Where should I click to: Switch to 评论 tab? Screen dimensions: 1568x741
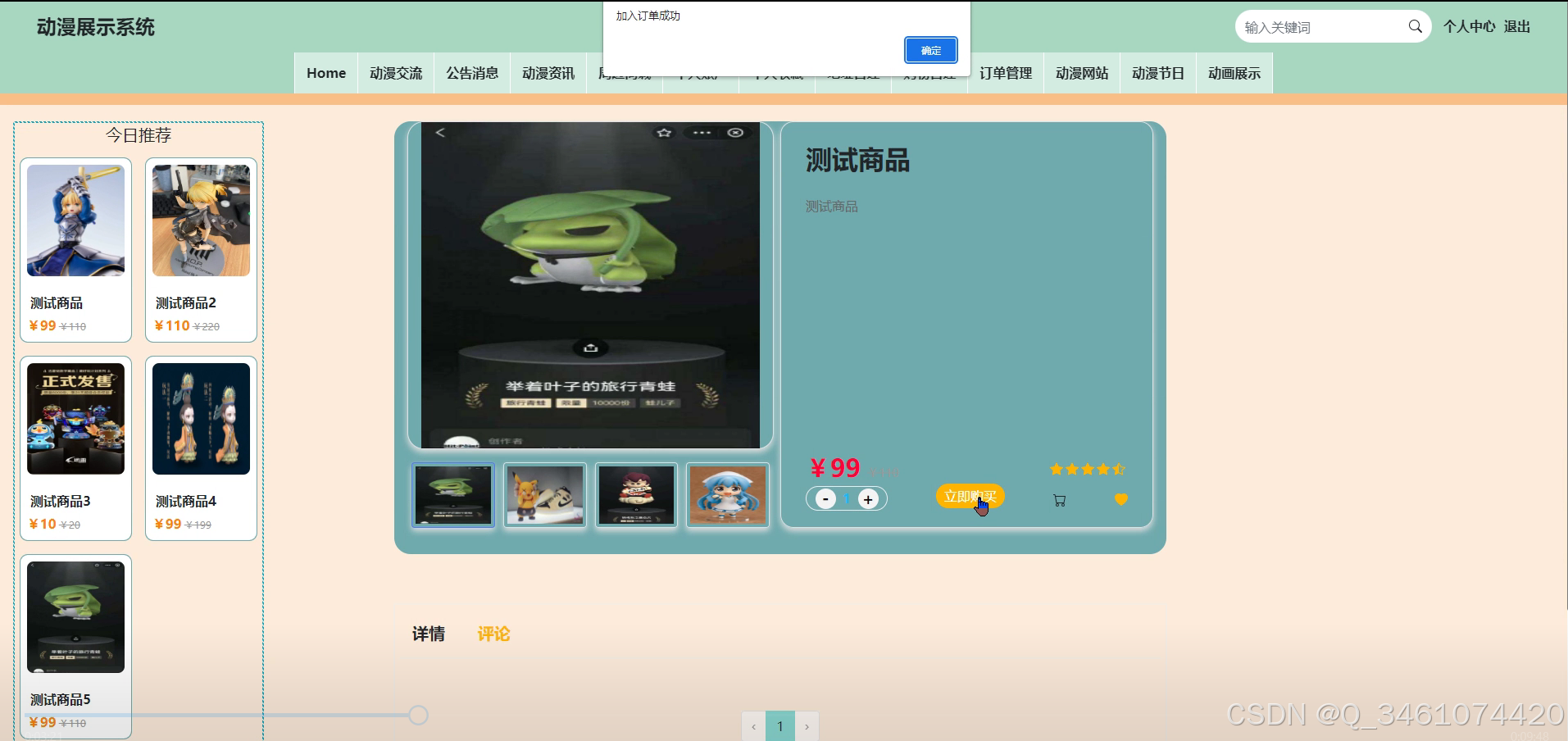click(493, 634)
